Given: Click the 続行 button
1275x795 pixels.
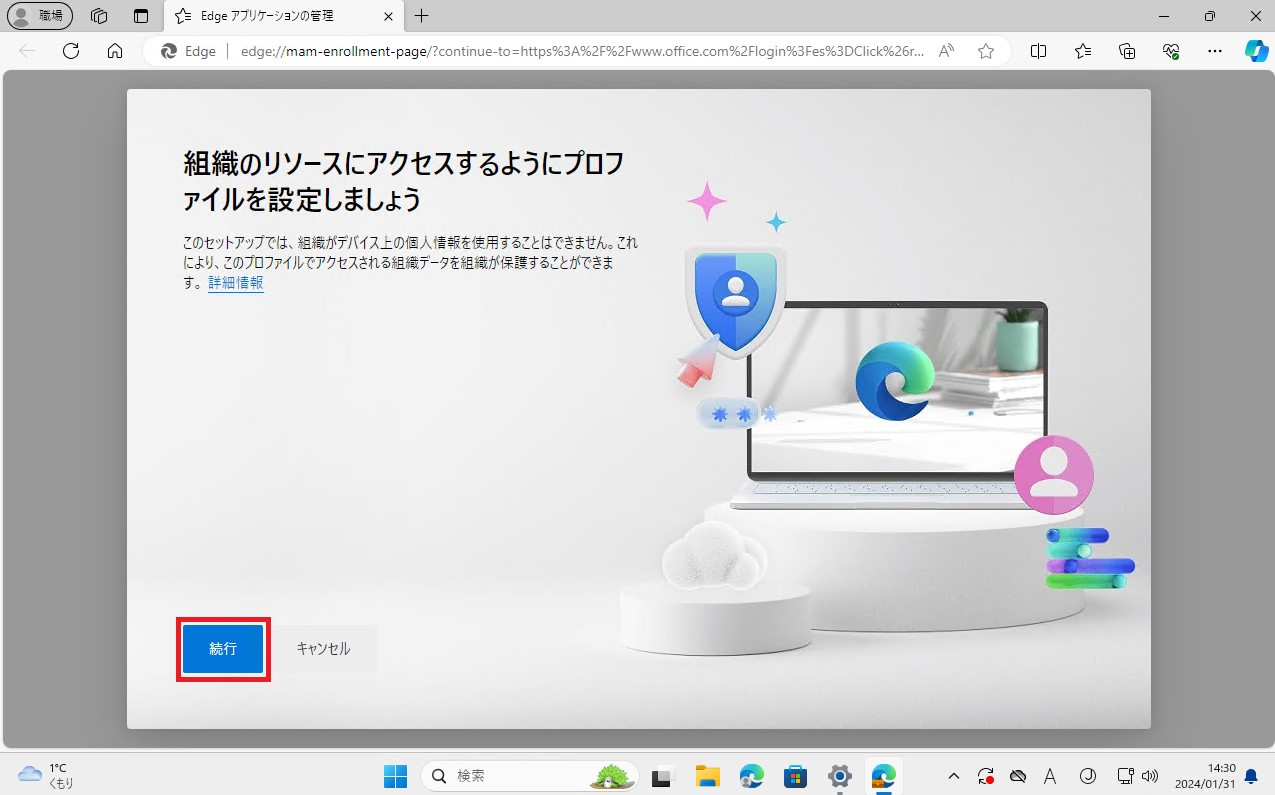Looking at the screenshot, I should 223,649.
